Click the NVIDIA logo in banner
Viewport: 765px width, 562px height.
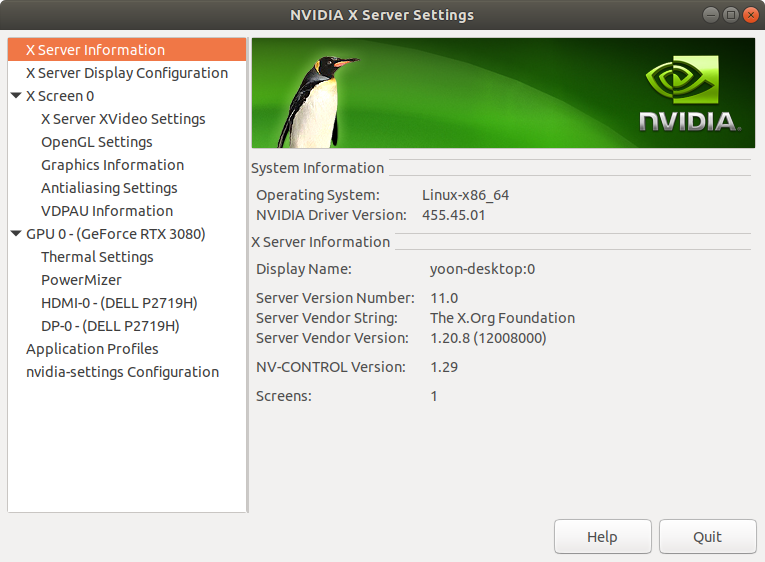click(x=690, y=94)
